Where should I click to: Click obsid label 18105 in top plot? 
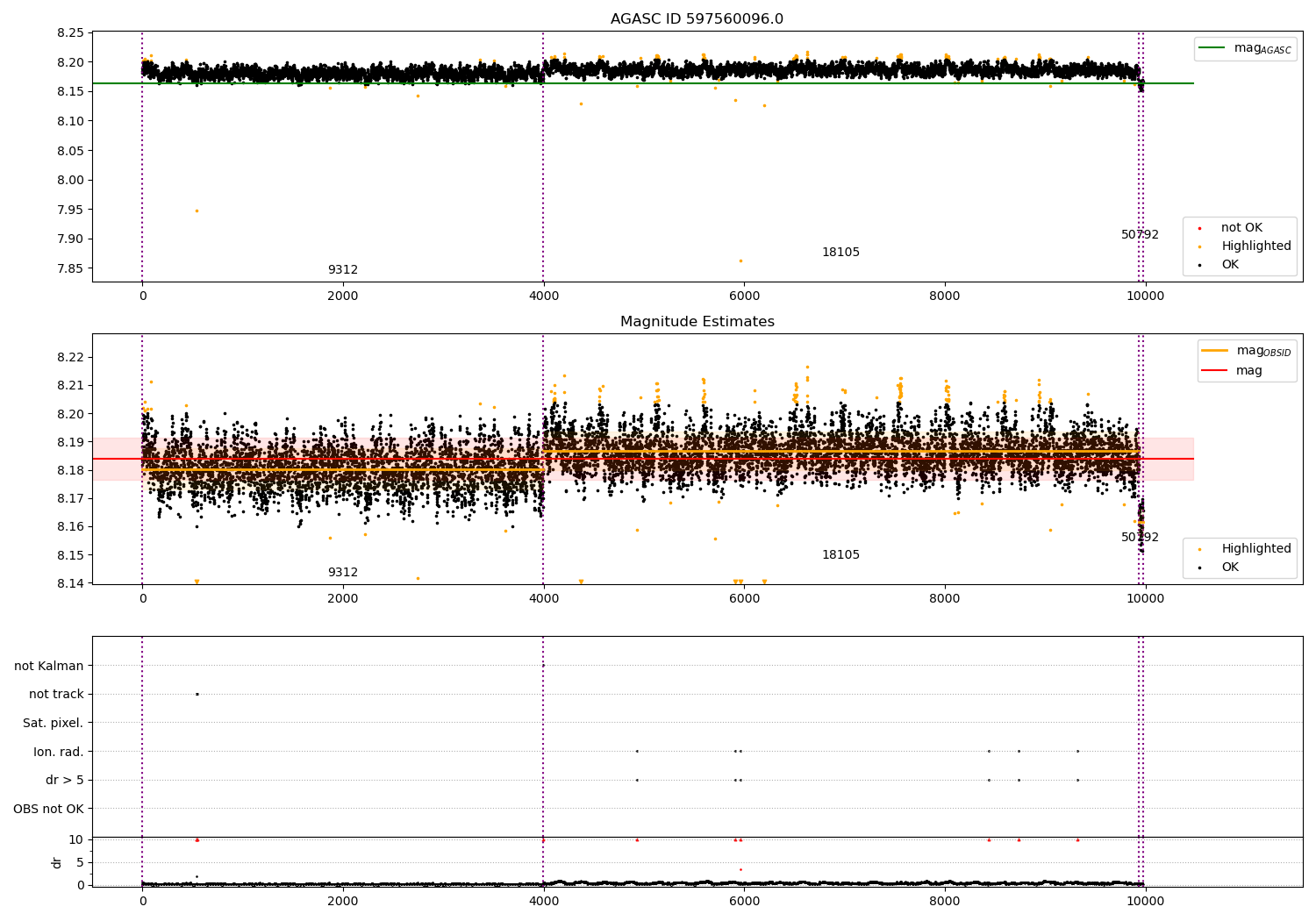(840, 253)
